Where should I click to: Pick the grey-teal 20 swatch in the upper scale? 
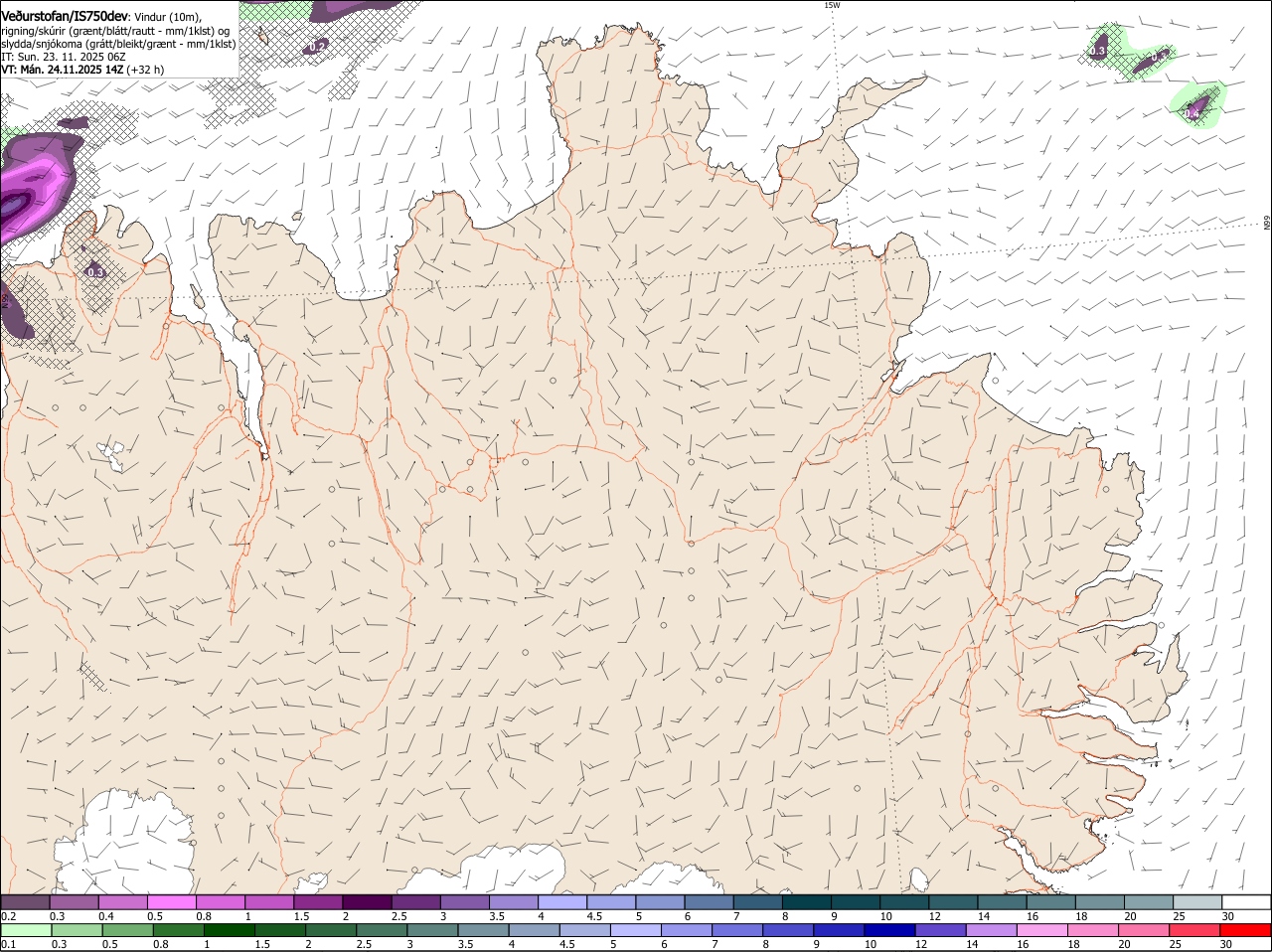coord(1150,901)
